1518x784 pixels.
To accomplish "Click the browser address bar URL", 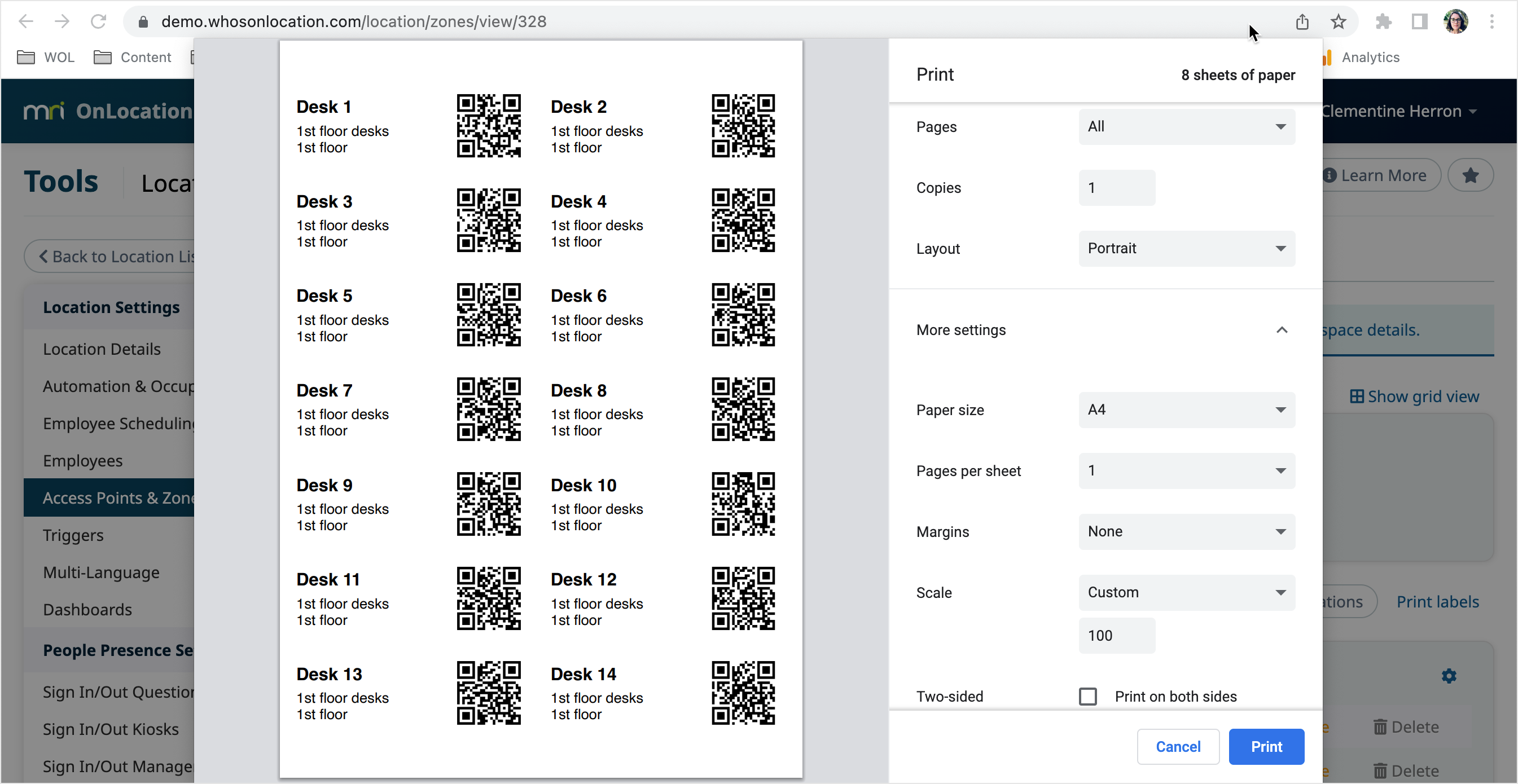I will [x=354, y=22].
